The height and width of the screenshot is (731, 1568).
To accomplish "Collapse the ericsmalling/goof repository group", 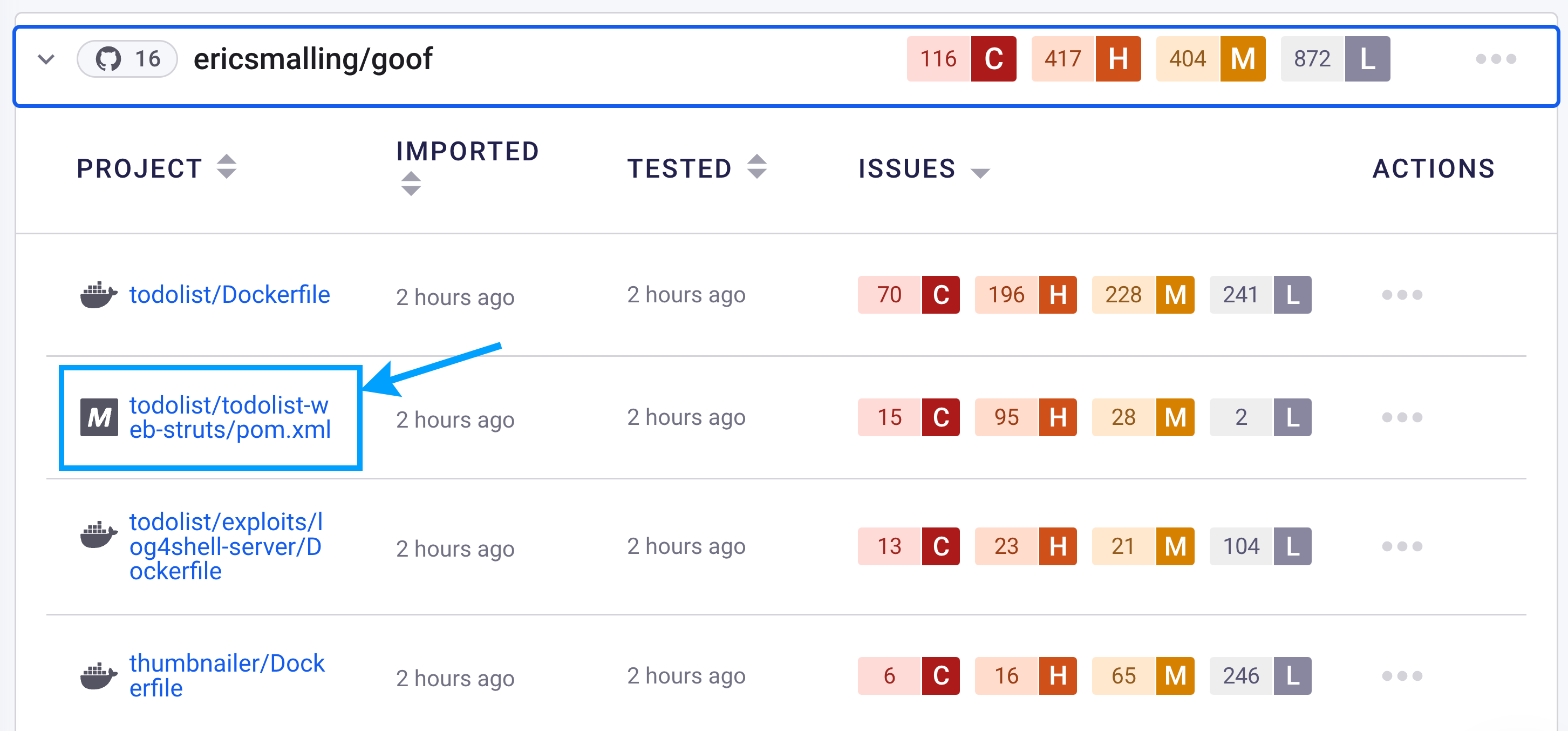I will click(x=46, y=59).
